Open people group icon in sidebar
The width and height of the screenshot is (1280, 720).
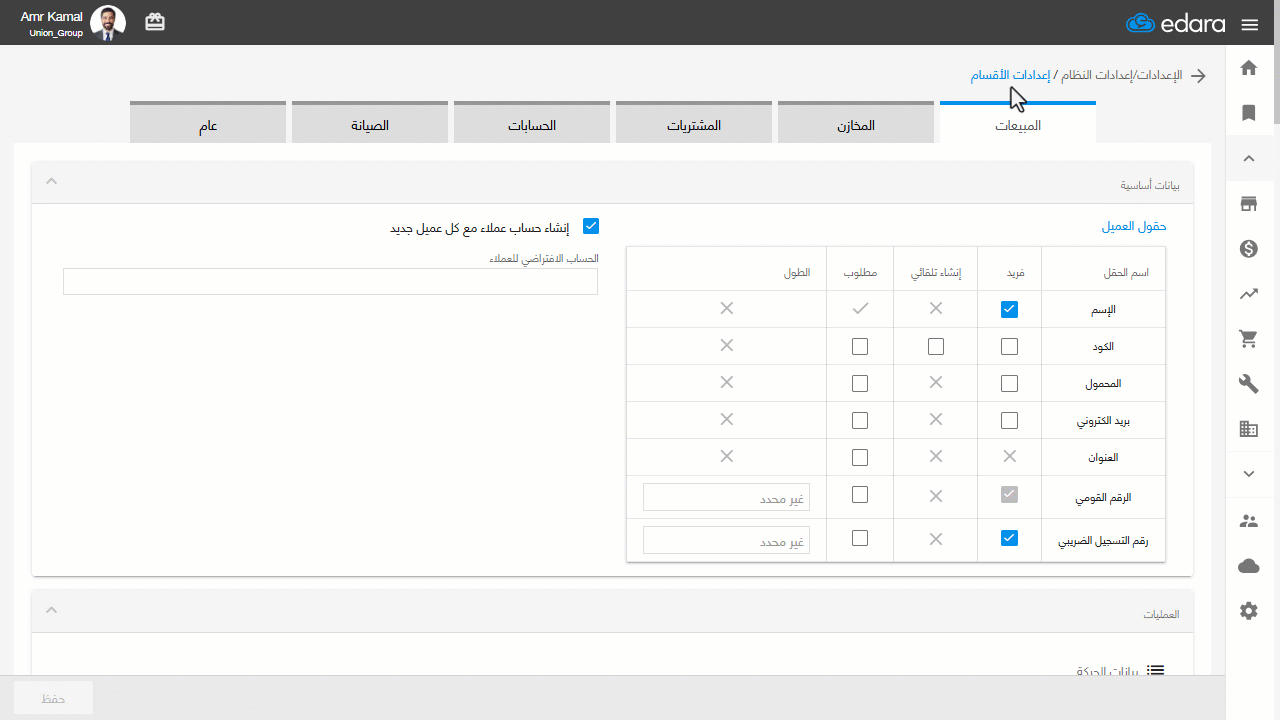1248,520
